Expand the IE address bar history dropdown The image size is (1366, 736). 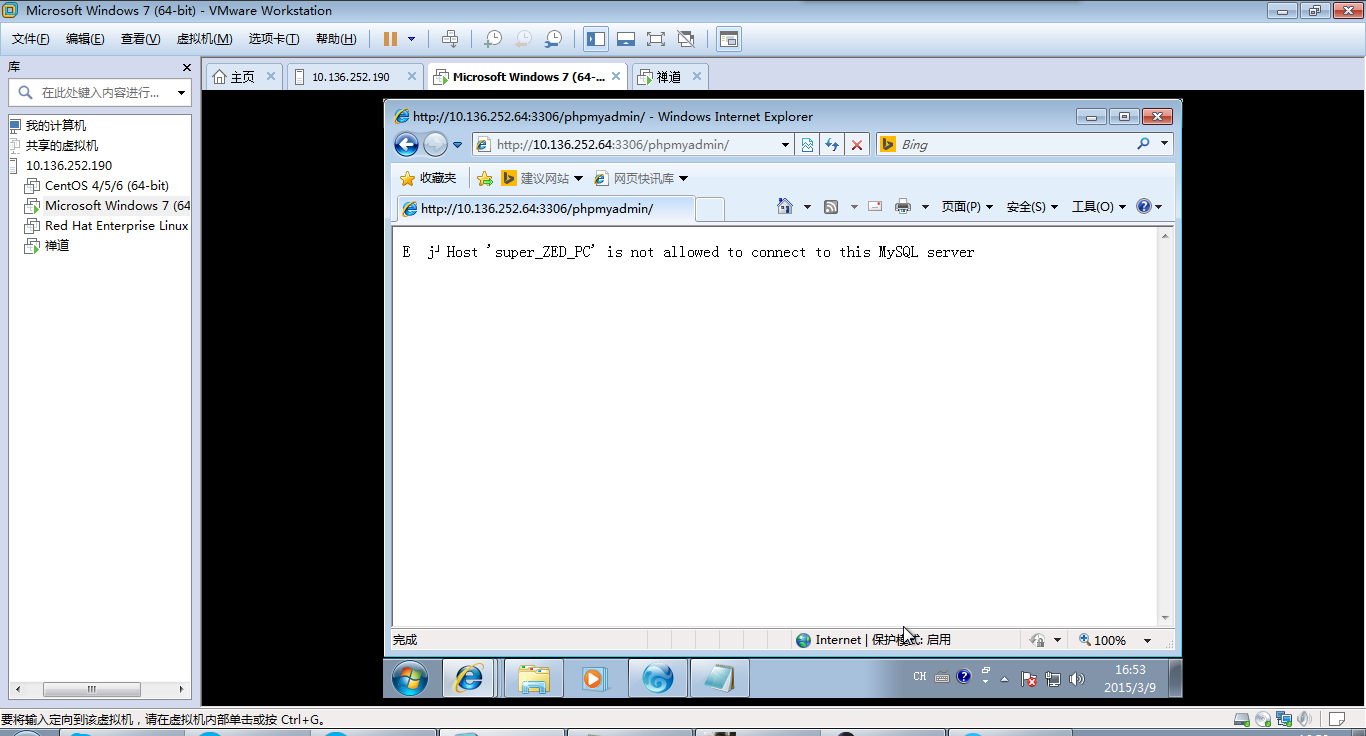pyautogui.click(x=786, y=145)
